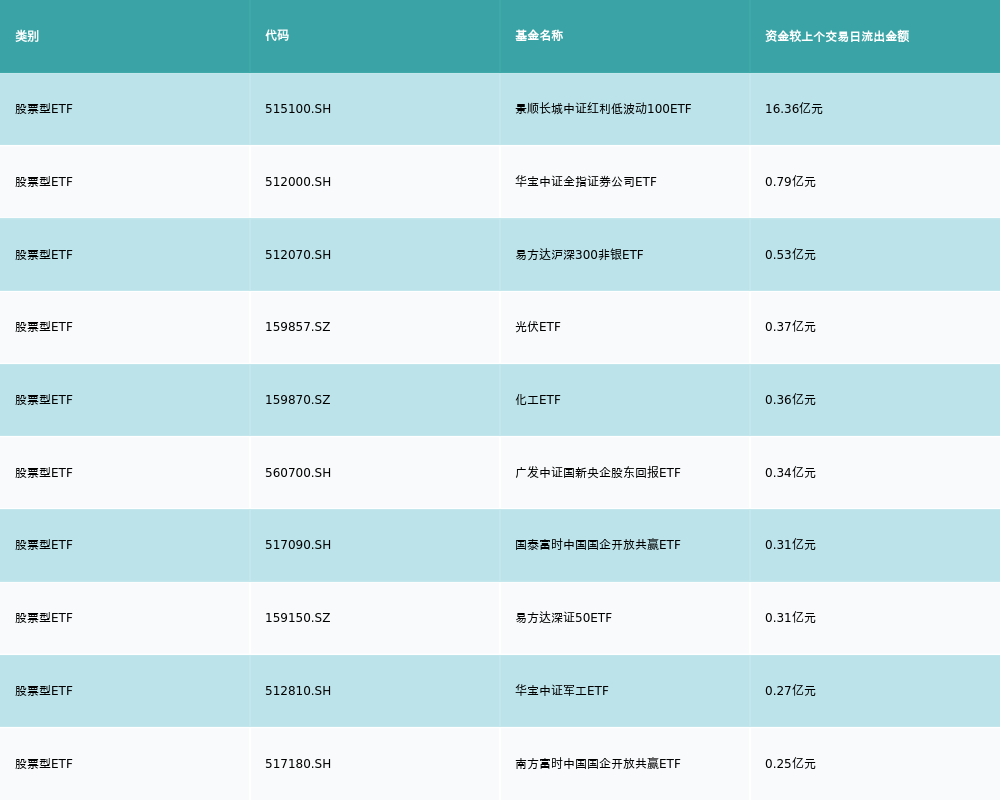1000x800 pixels.
Task: Click 0.31亿元 in the 159150.SZ row
Action: click(x=790, y=618)
